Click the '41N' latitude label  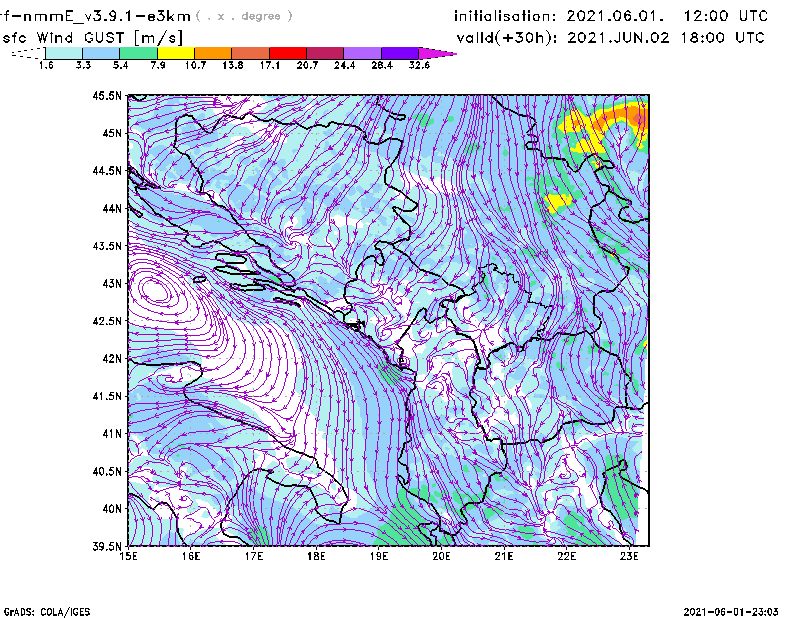click(x=112, y=434)
